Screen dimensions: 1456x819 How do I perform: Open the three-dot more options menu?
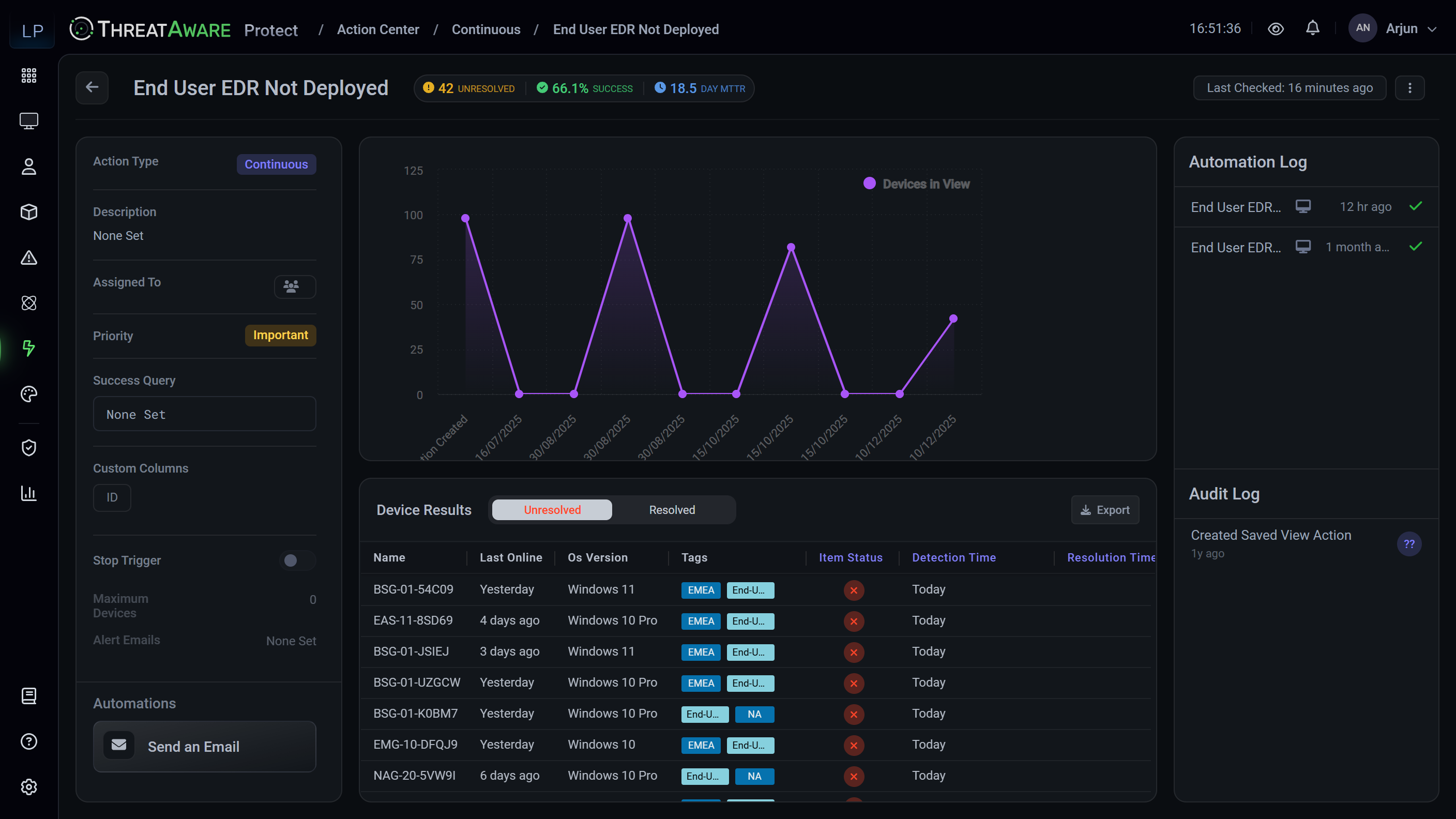(1409, 87)
